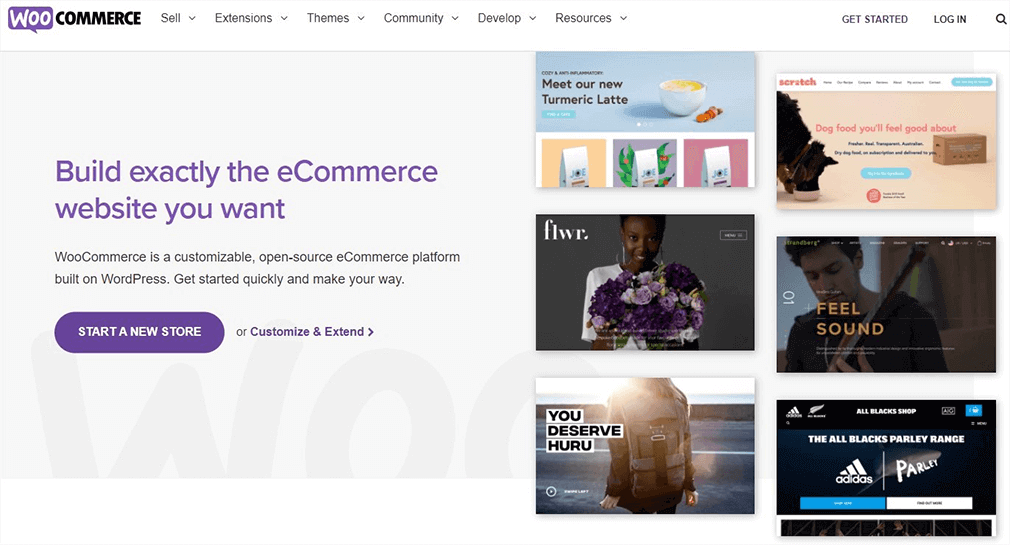Click the LOG IN link

950,19
